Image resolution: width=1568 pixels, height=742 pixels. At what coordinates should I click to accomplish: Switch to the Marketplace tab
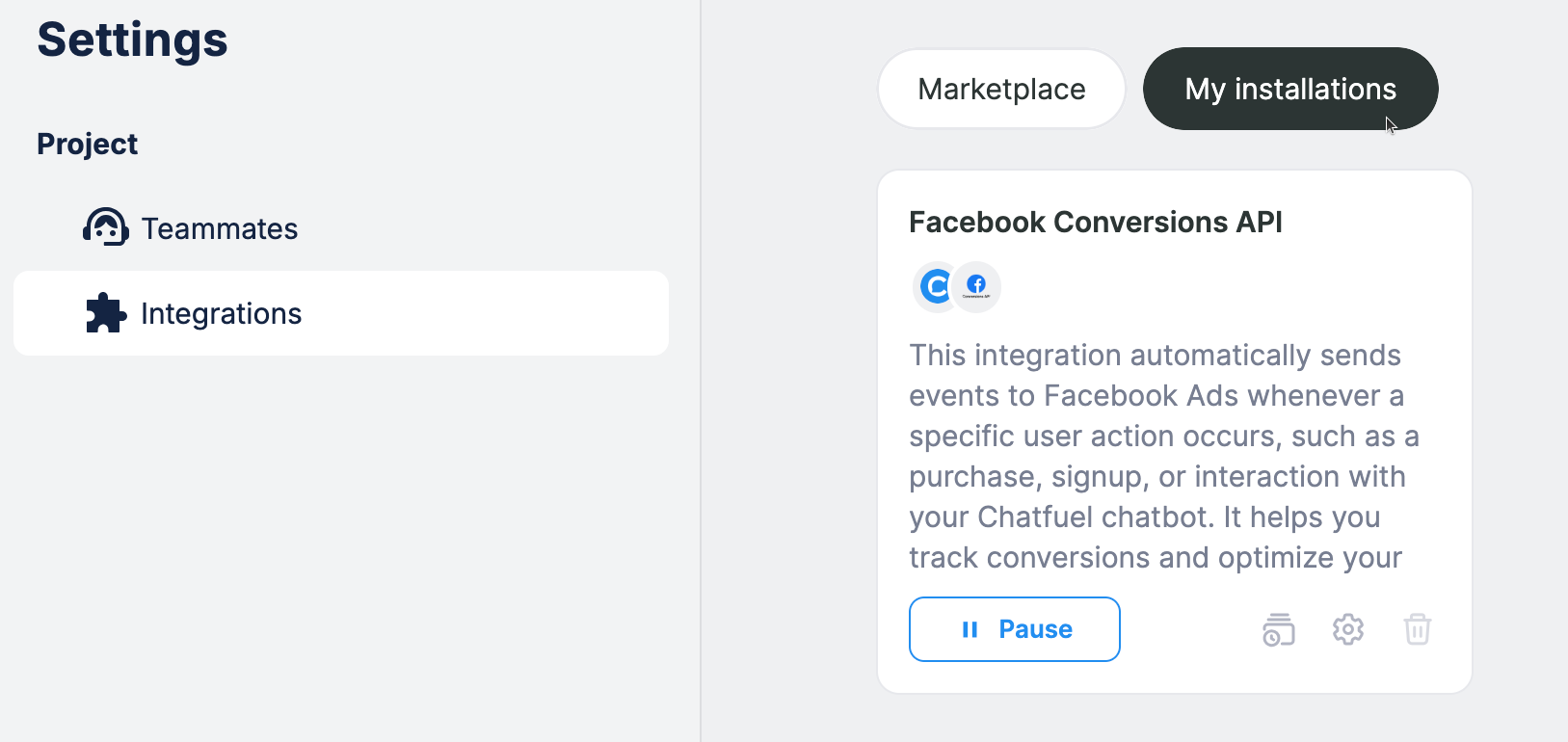(1001, 89)
